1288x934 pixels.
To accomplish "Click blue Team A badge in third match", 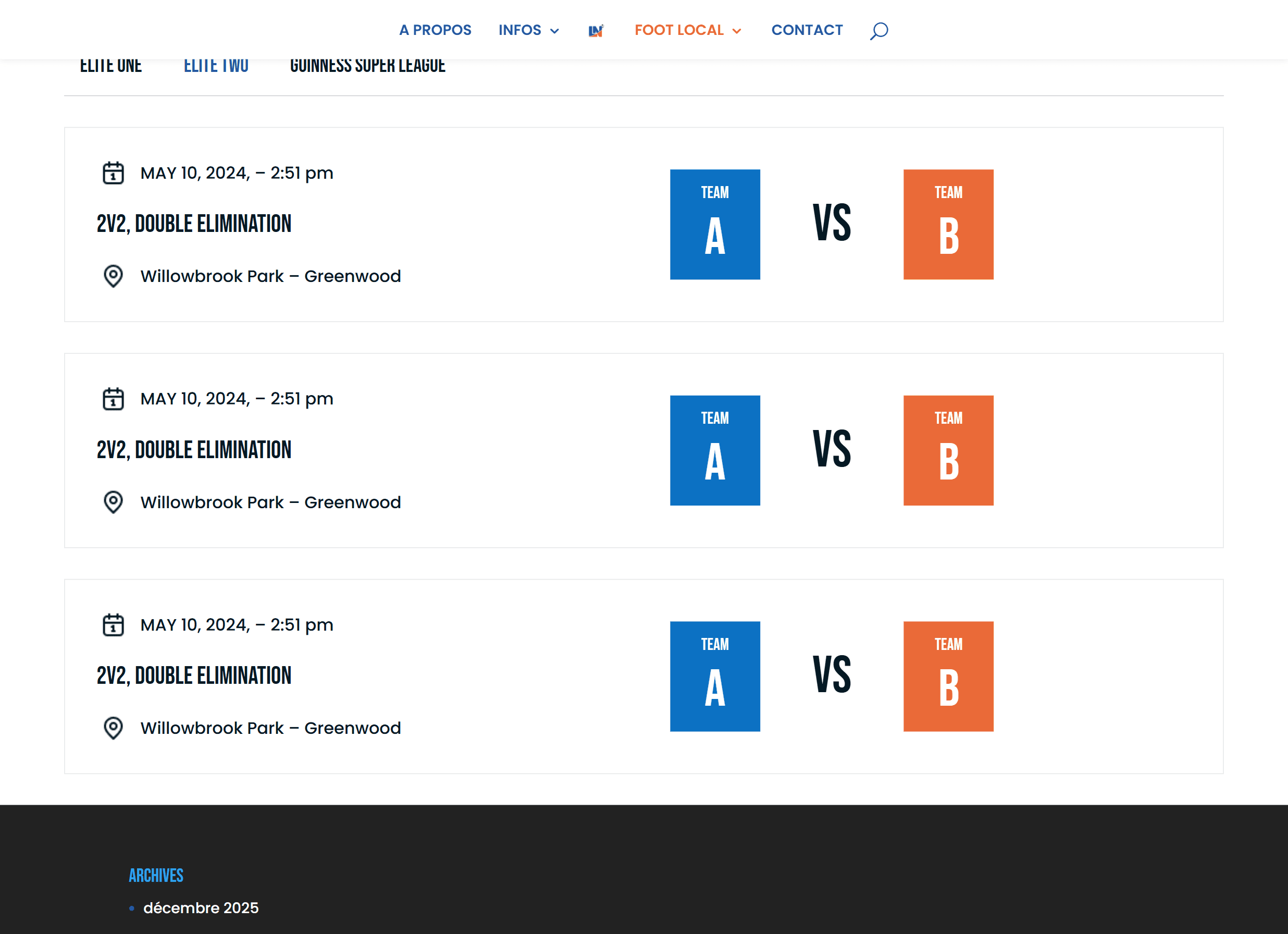I will (714, 676).
